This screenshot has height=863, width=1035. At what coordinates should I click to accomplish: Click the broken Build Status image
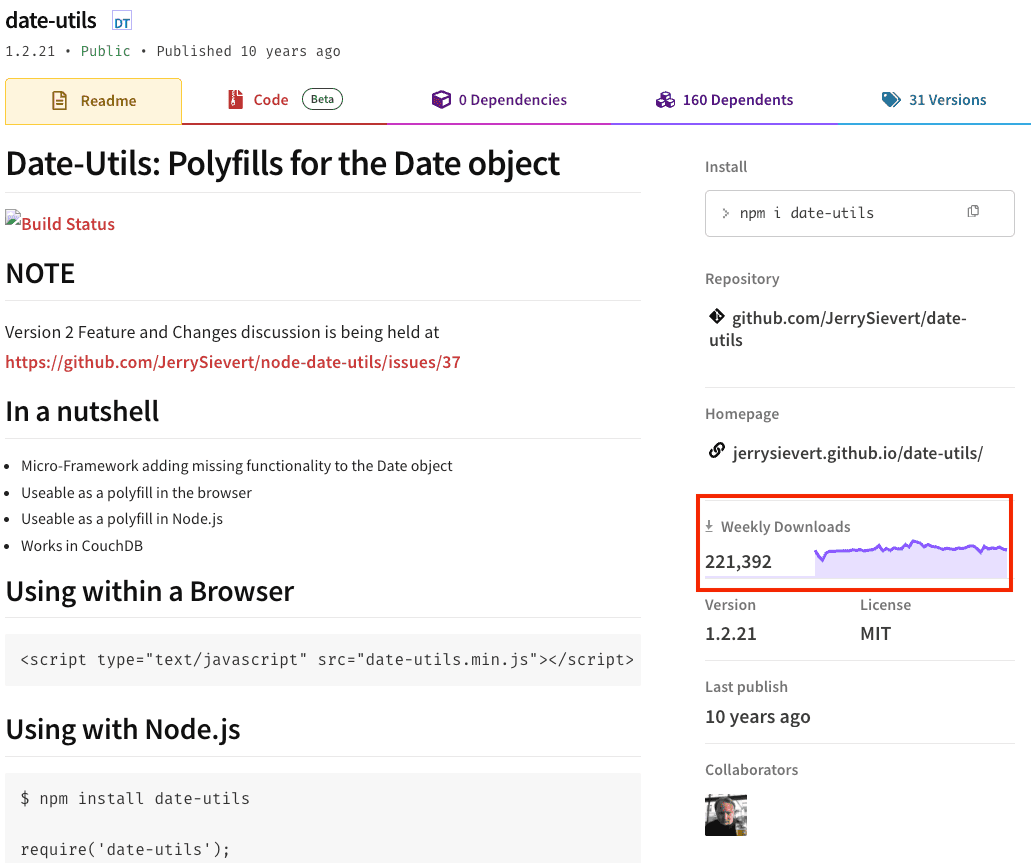60,223
